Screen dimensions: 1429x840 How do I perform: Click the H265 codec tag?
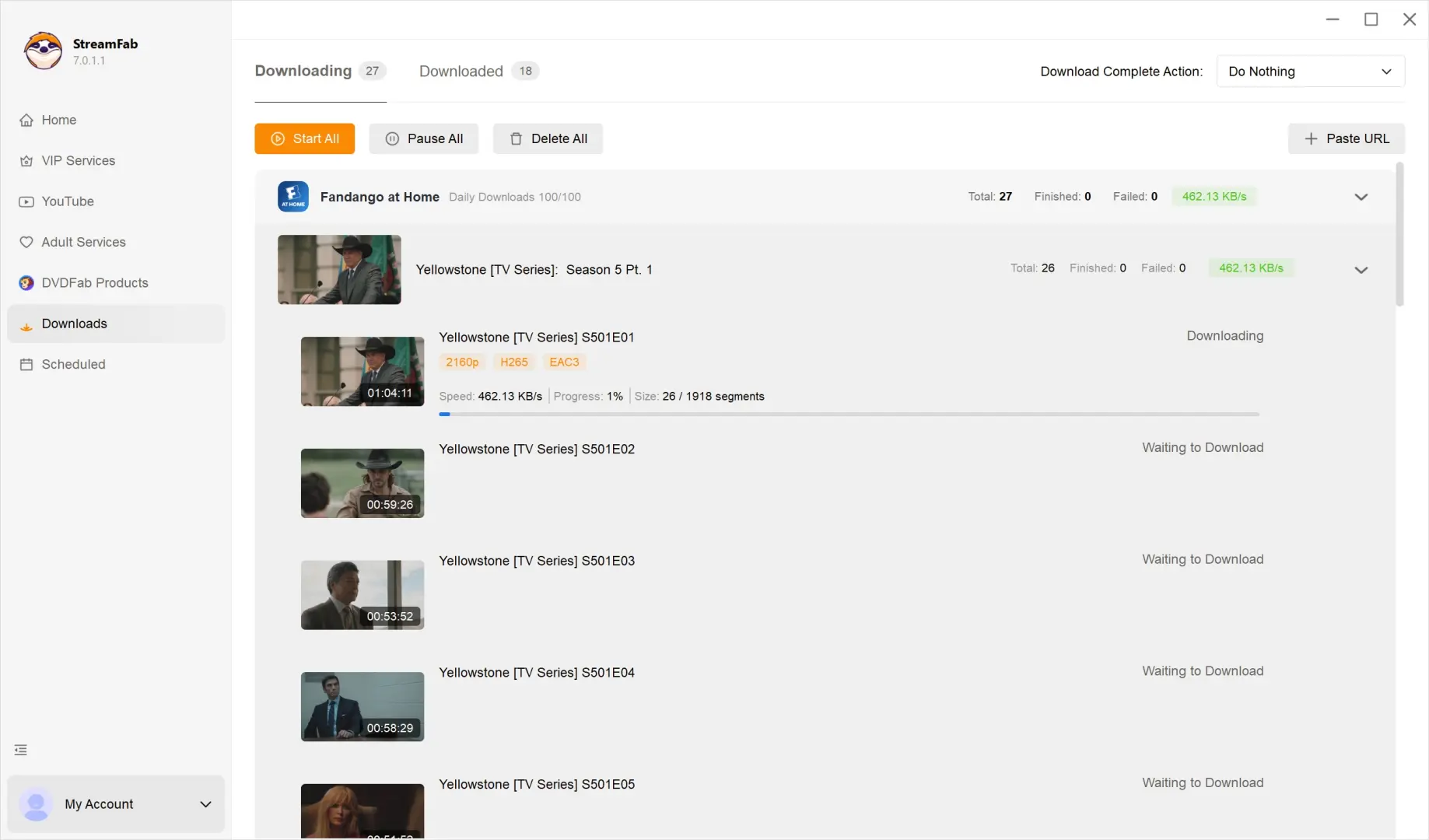coord(514,362)
